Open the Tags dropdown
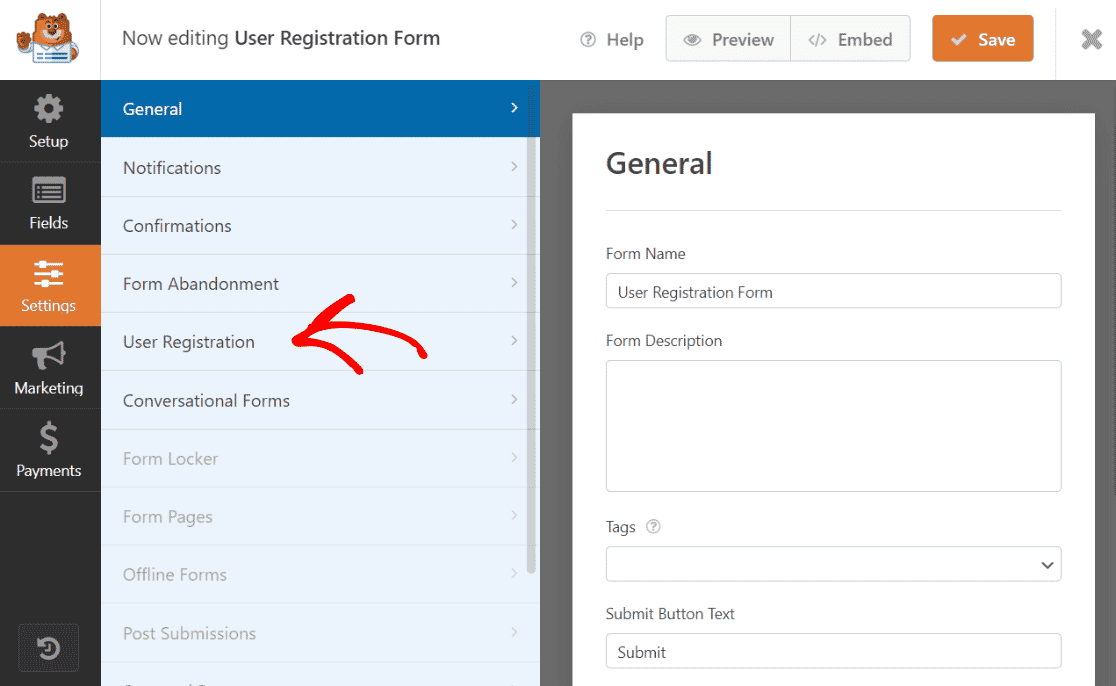The image size is (1116, 686). point(833,563)
